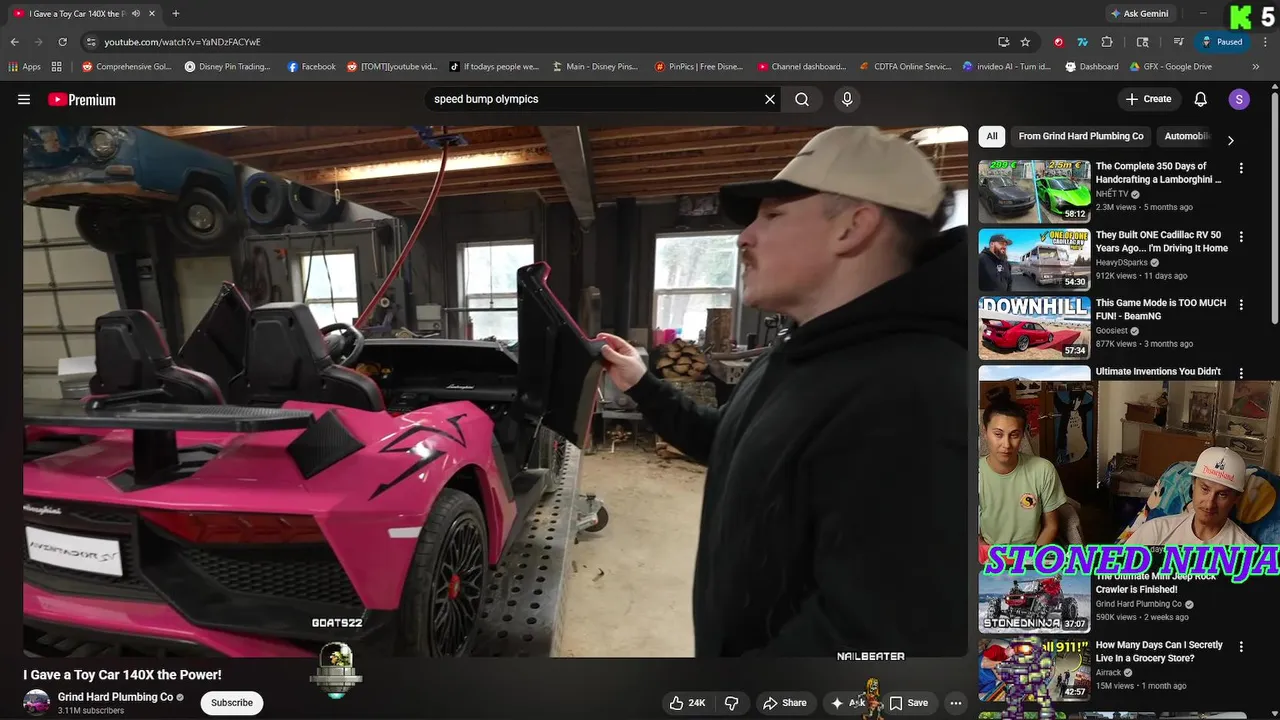Open the Chrome three-dot menu
1280x720 pixels.
point(1263,42)
